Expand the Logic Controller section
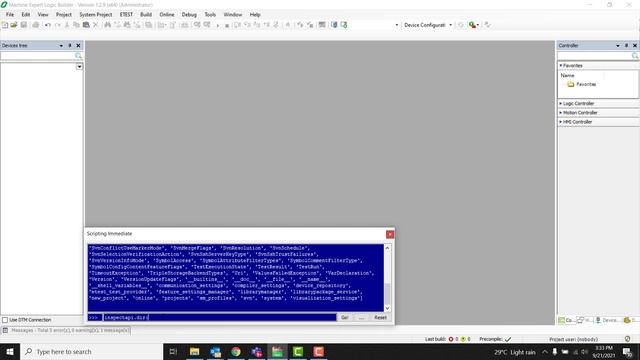The height and width of the screenshot is (360, 640). point(561,103)
